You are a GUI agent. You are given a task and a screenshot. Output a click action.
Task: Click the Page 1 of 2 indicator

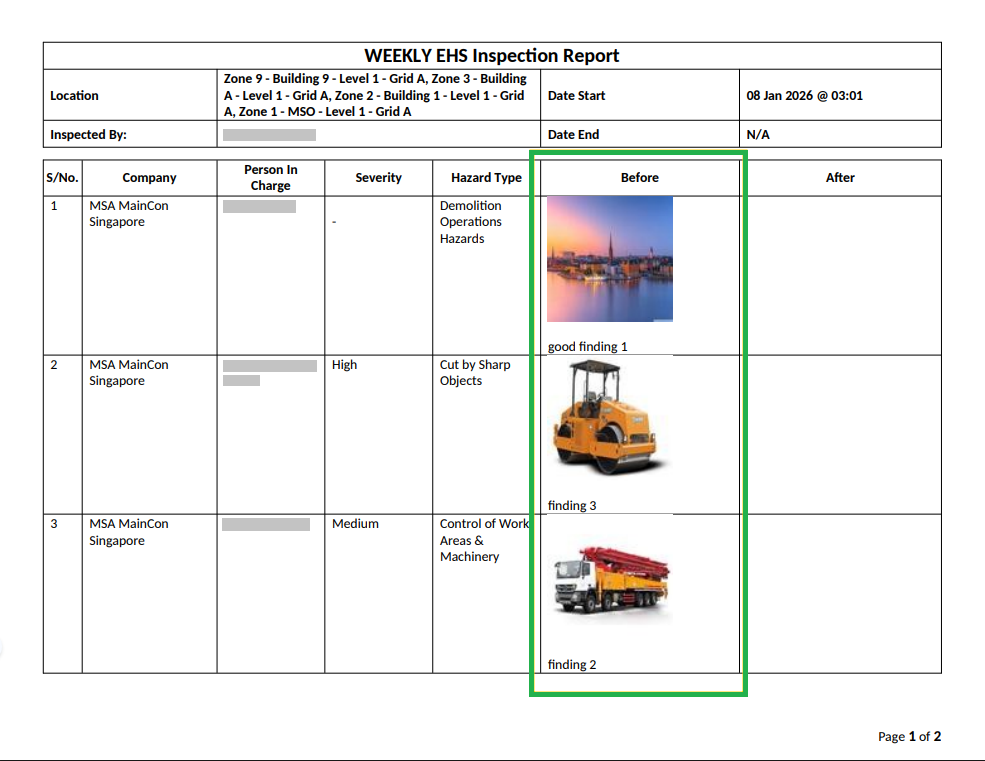click(x=909, y=737)
